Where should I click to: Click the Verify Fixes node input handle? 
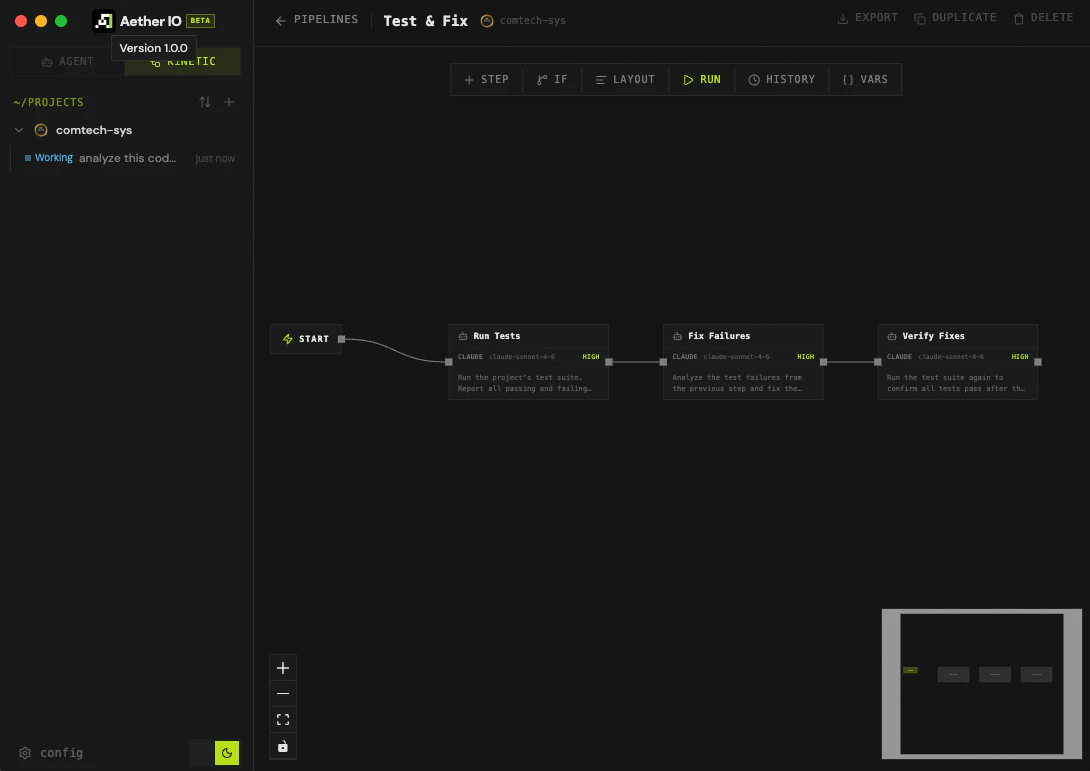click(x=878, y=362)
